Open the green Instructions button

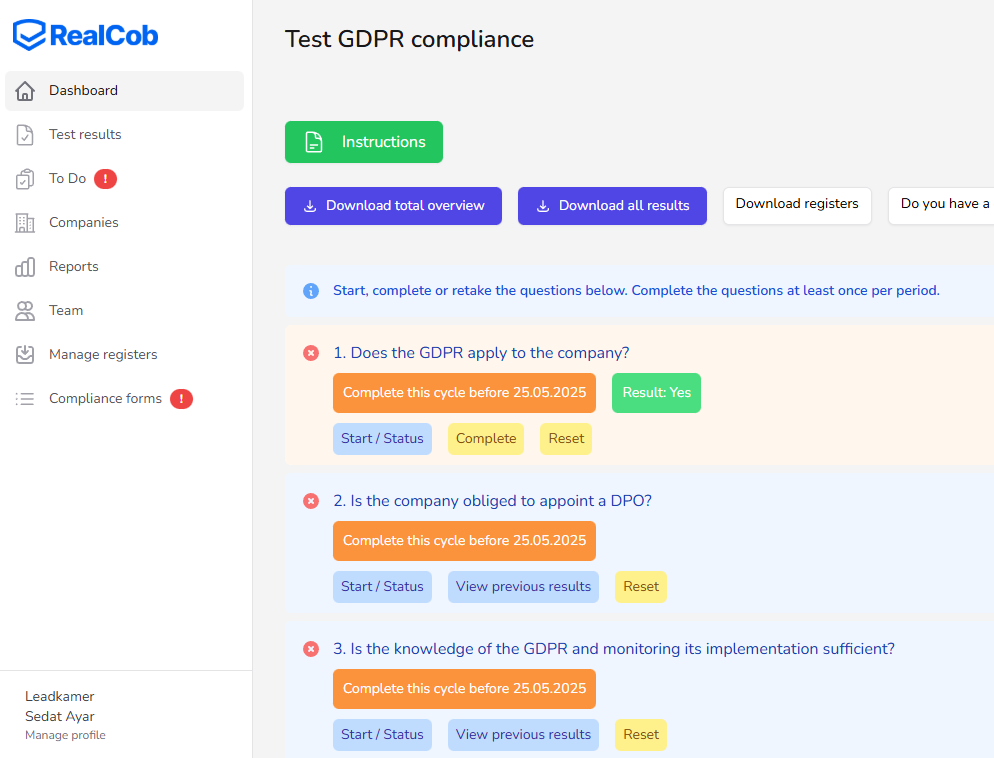[x=364, y=142]
